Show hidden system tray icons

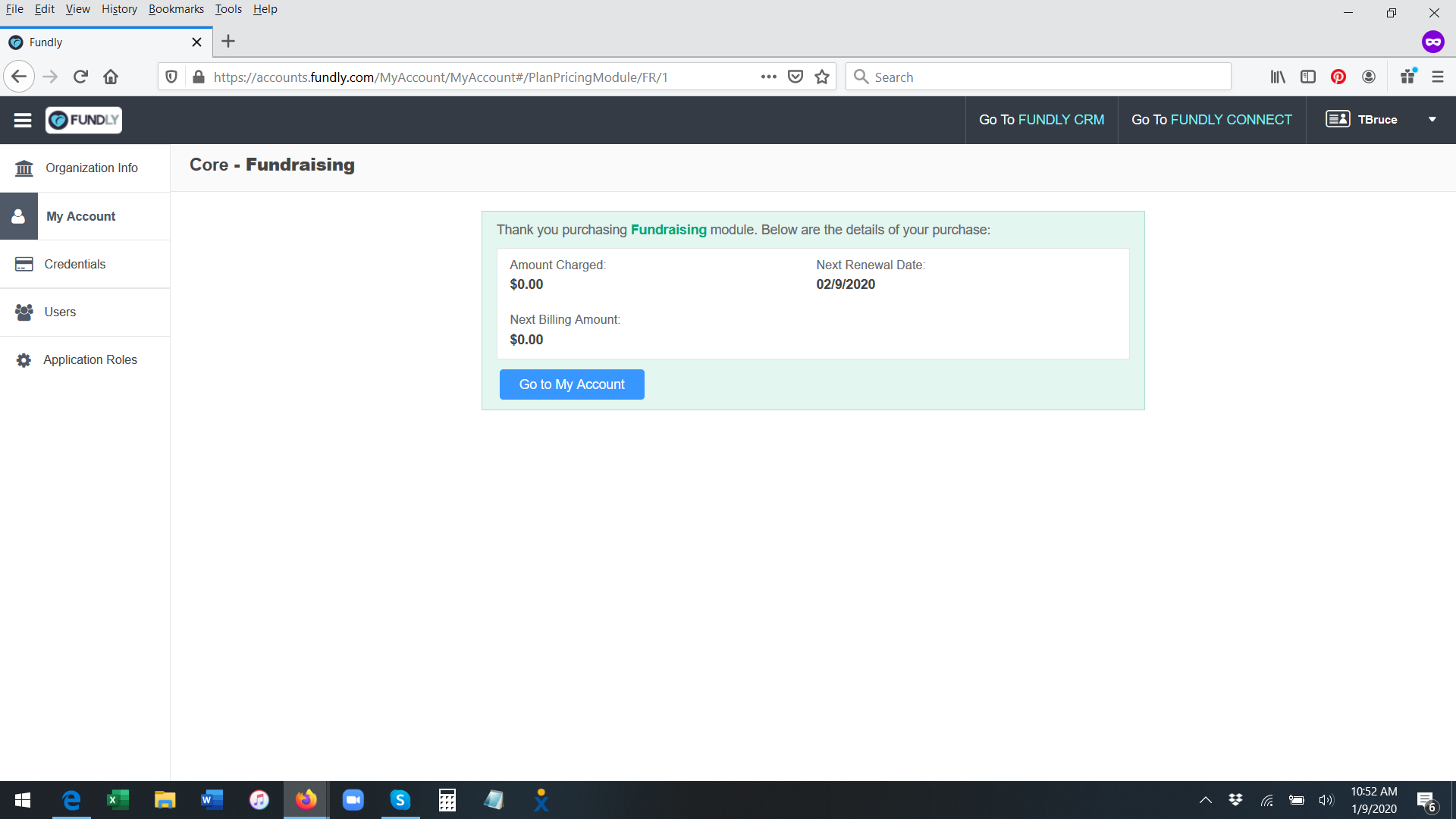pos(1205,800)
